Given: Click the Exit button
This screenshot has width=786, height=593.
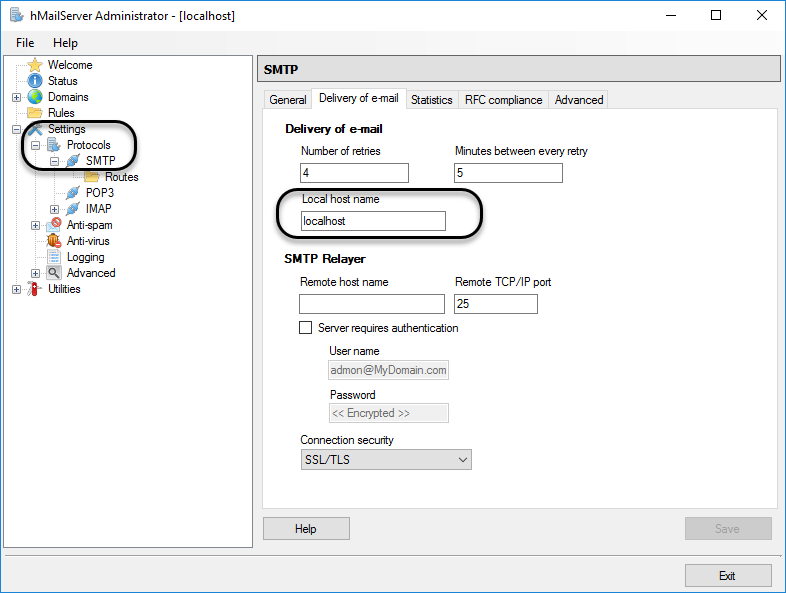Looking at the screenshot, I should tap(728, 575).
